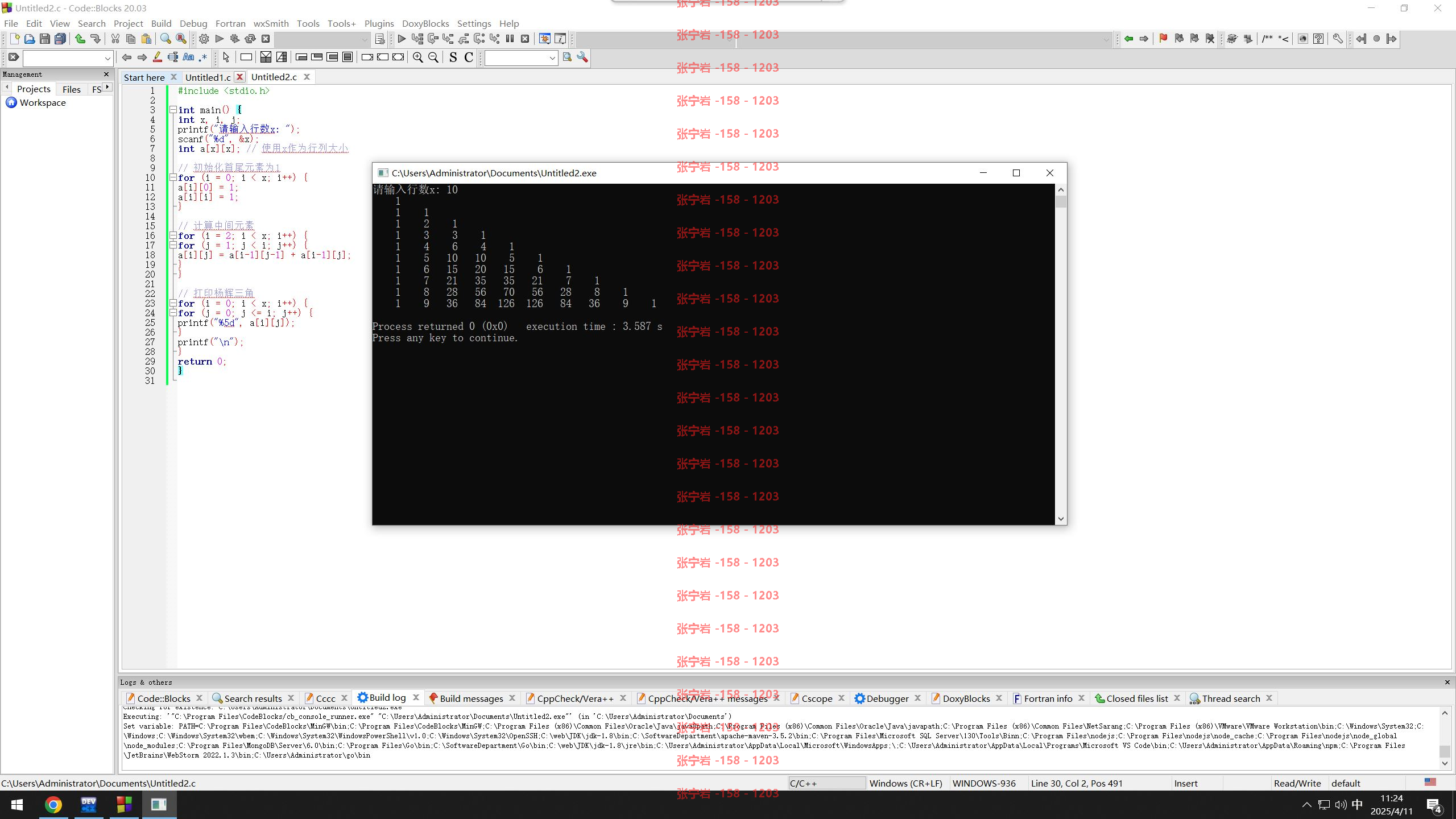Open the Debug menu
This screenshot has height=819, width=1456.
193,23
